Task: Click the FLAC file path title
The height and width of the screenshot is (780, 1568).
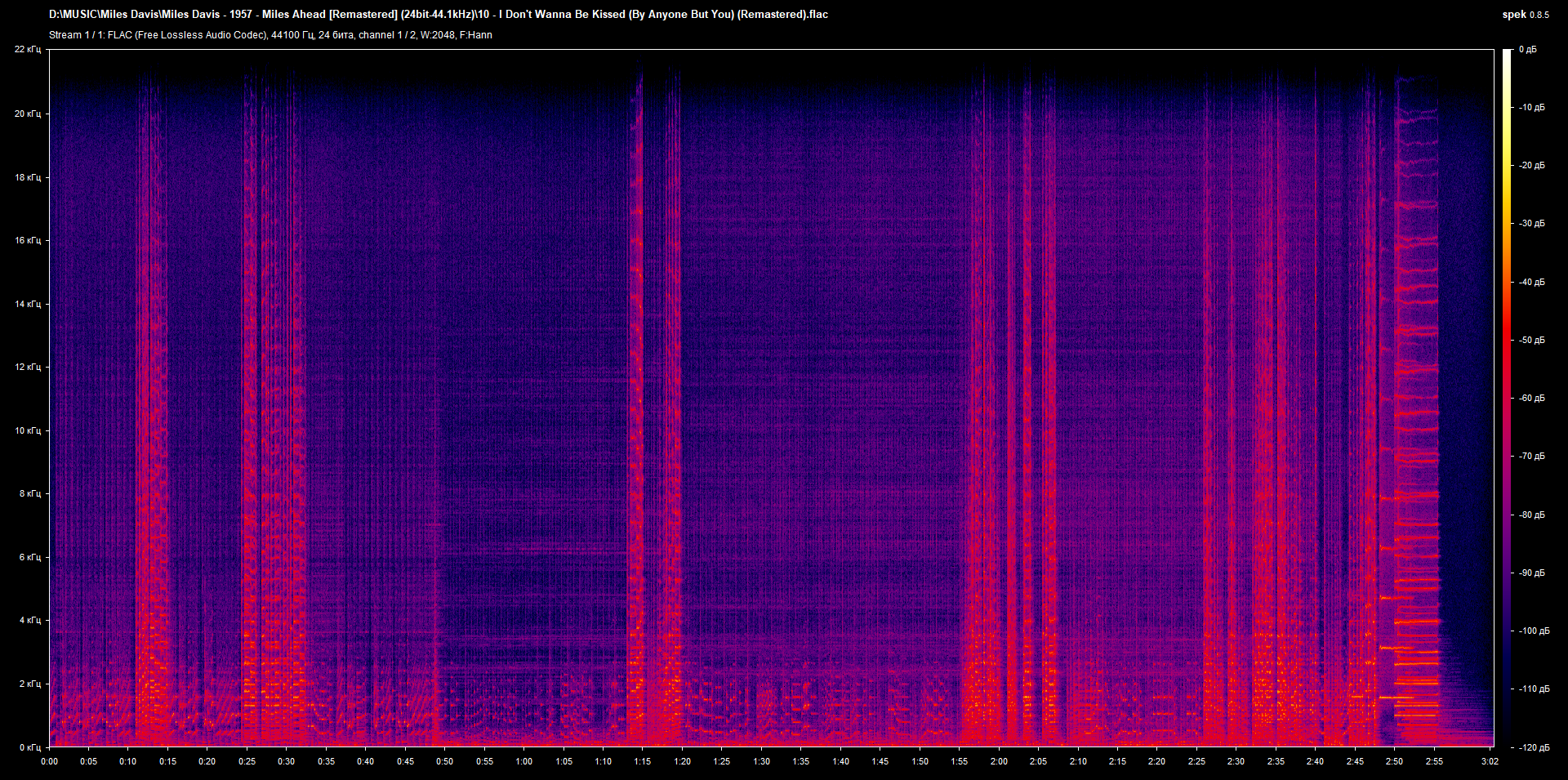Action: click(x=439, y=14)
